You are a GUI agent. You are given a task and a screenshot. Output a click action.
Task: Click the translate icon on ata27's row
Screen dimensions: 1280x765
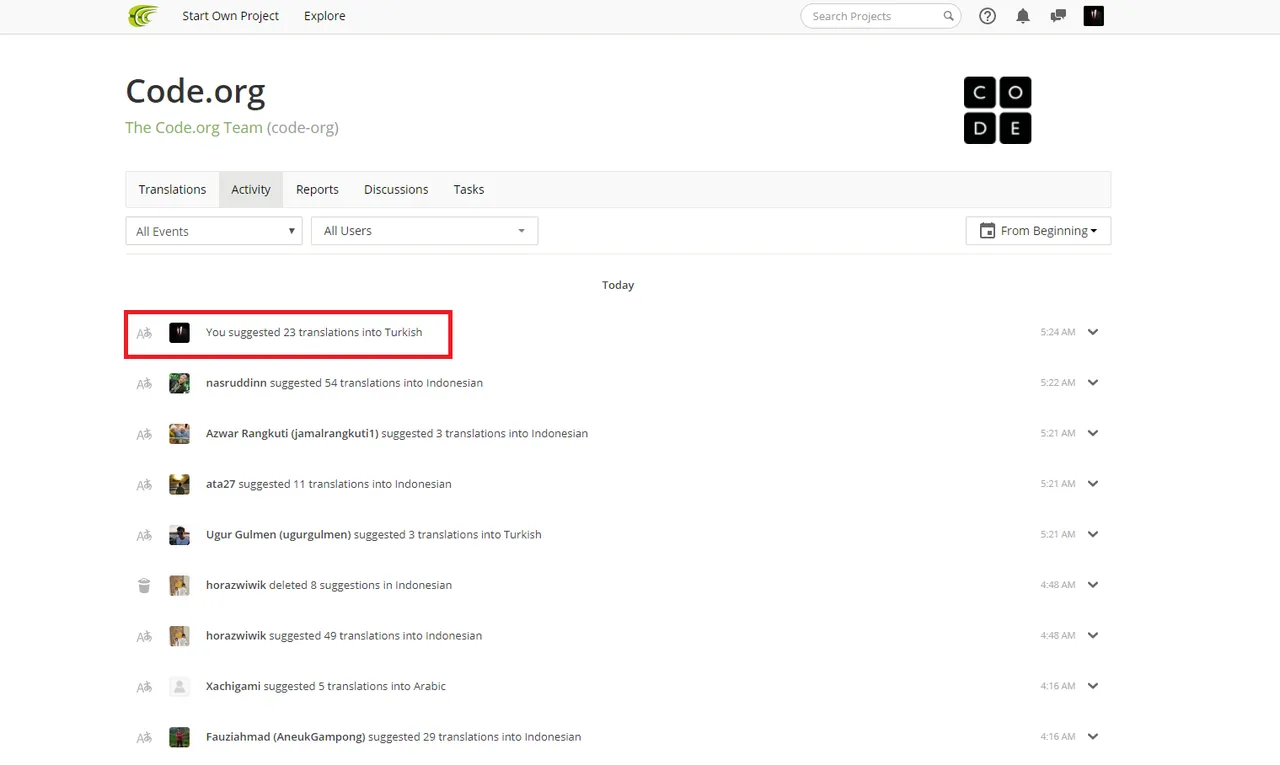(144, 484)
